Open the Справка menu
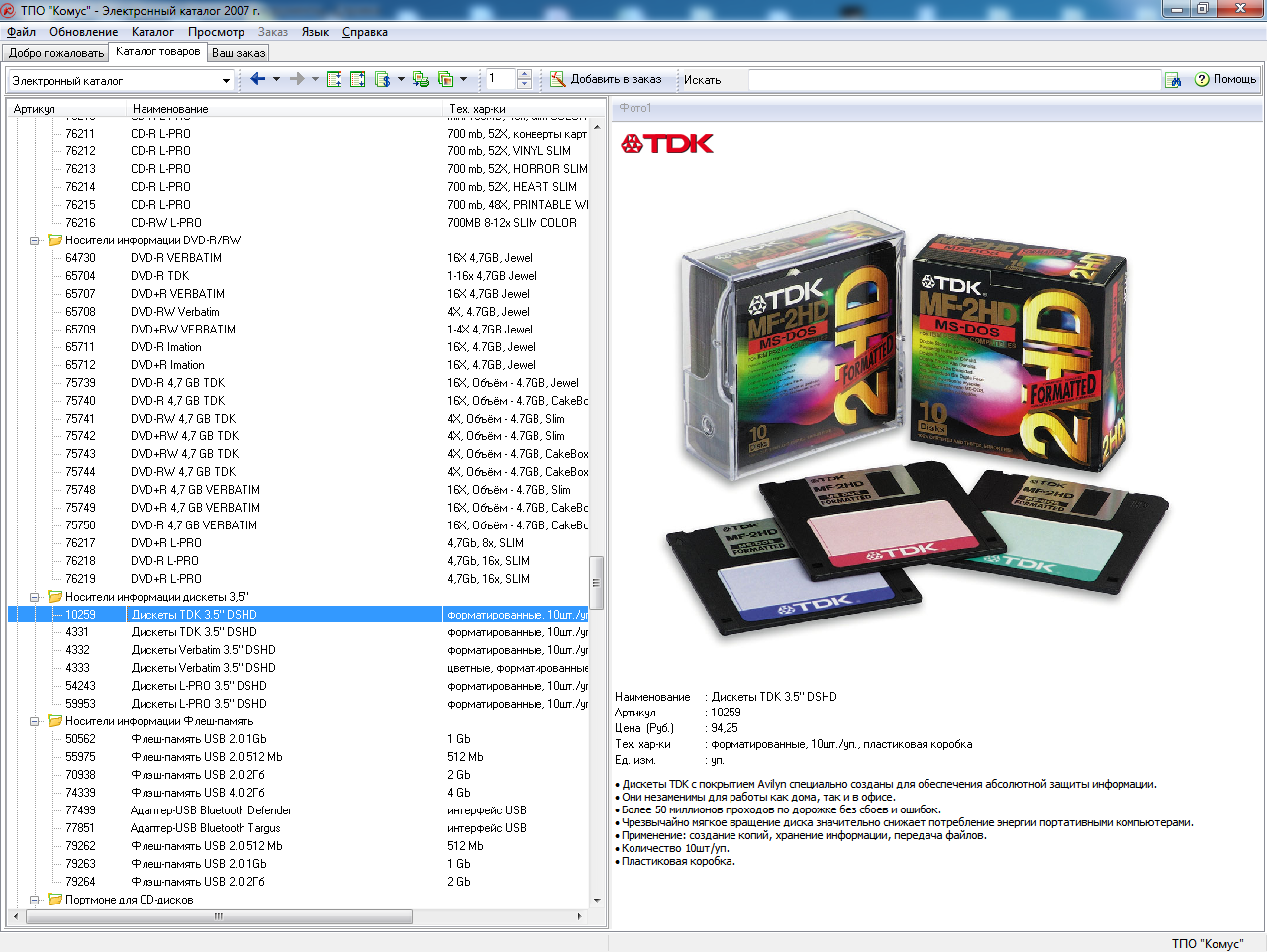The height and width of the screenshot is (952, 1267). pos(365,32)
